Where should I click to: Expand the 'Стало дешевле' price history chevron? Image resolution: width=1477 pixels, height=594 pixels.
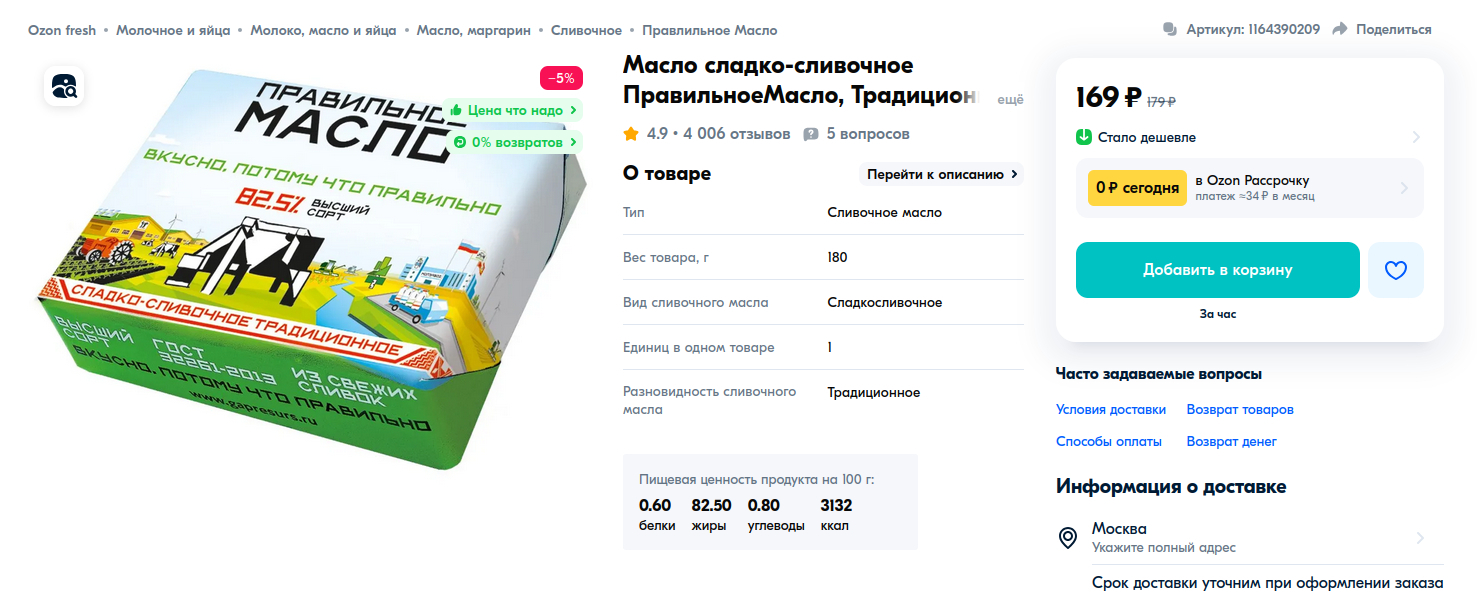click(1416, 137)
